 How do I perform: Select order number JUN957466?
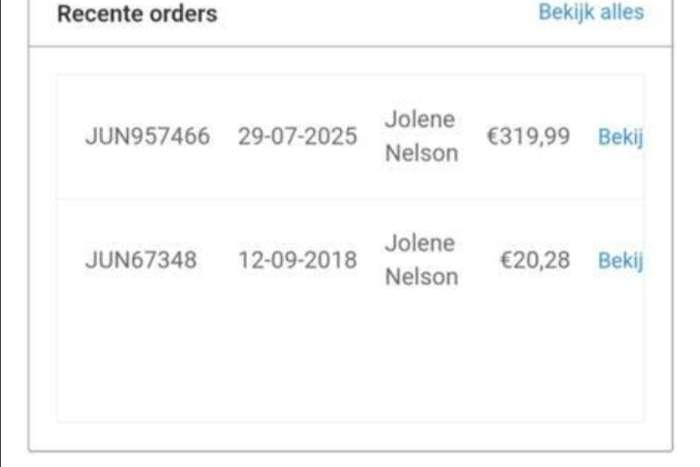[x=148, y=136]
